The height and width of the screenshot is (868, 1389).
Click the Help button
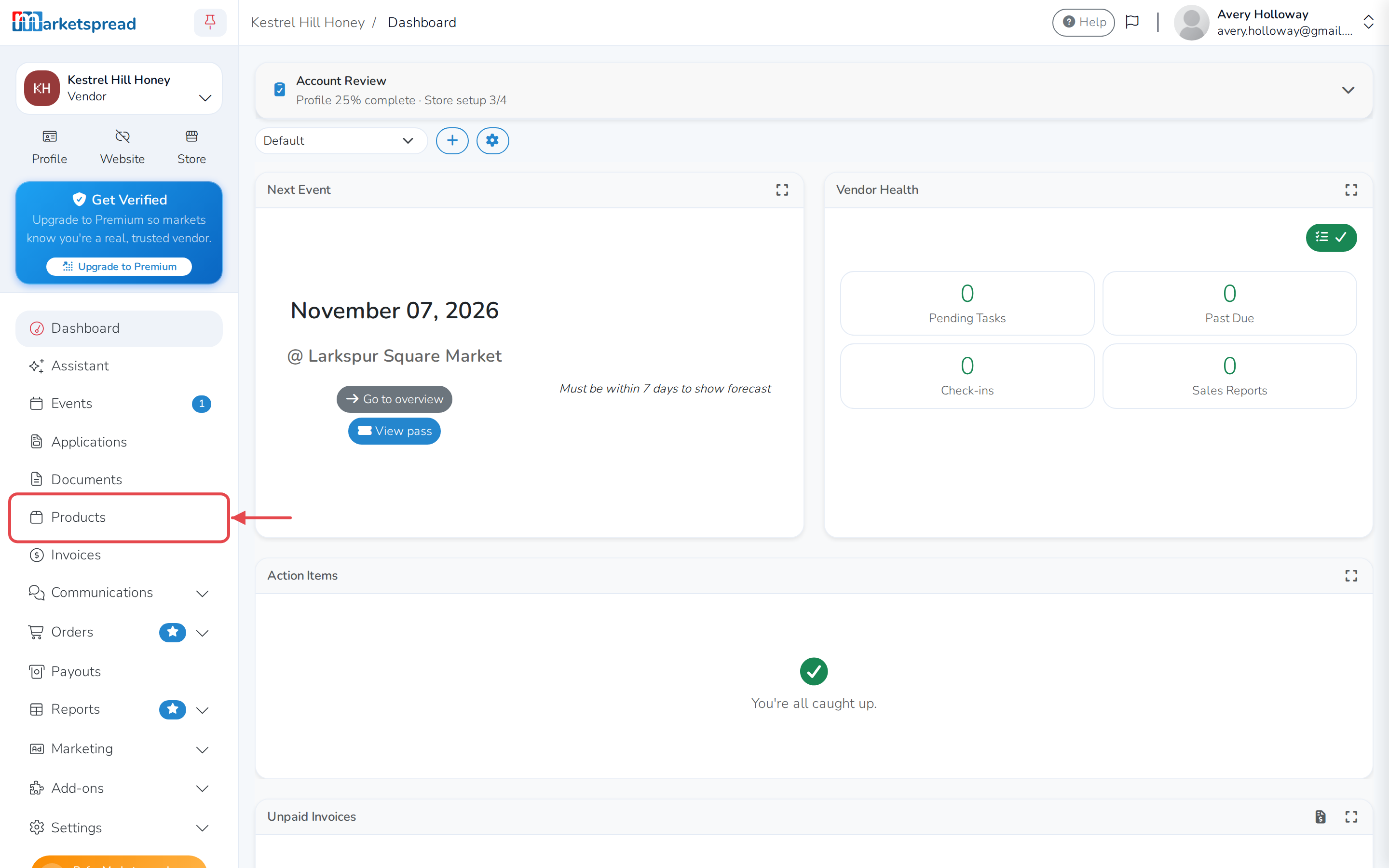click(x=1083, y=22)
